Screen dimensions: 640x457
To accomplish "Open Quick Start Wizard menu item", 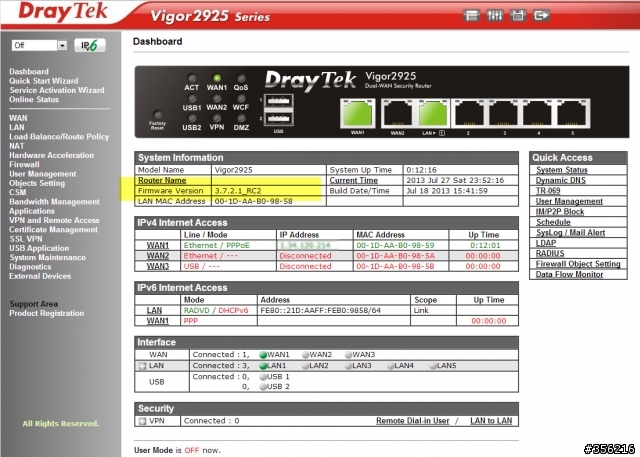I will 44,81.
